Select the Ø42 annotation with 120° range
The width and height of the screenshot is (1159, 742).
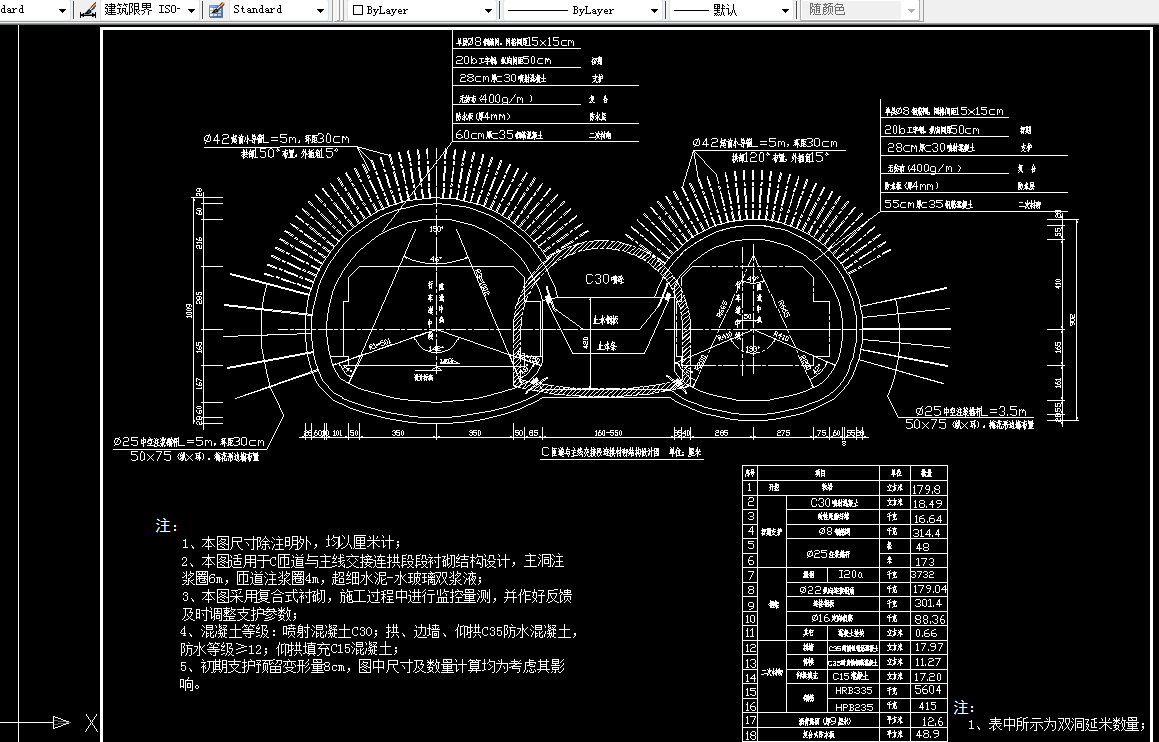click(764, 149)
